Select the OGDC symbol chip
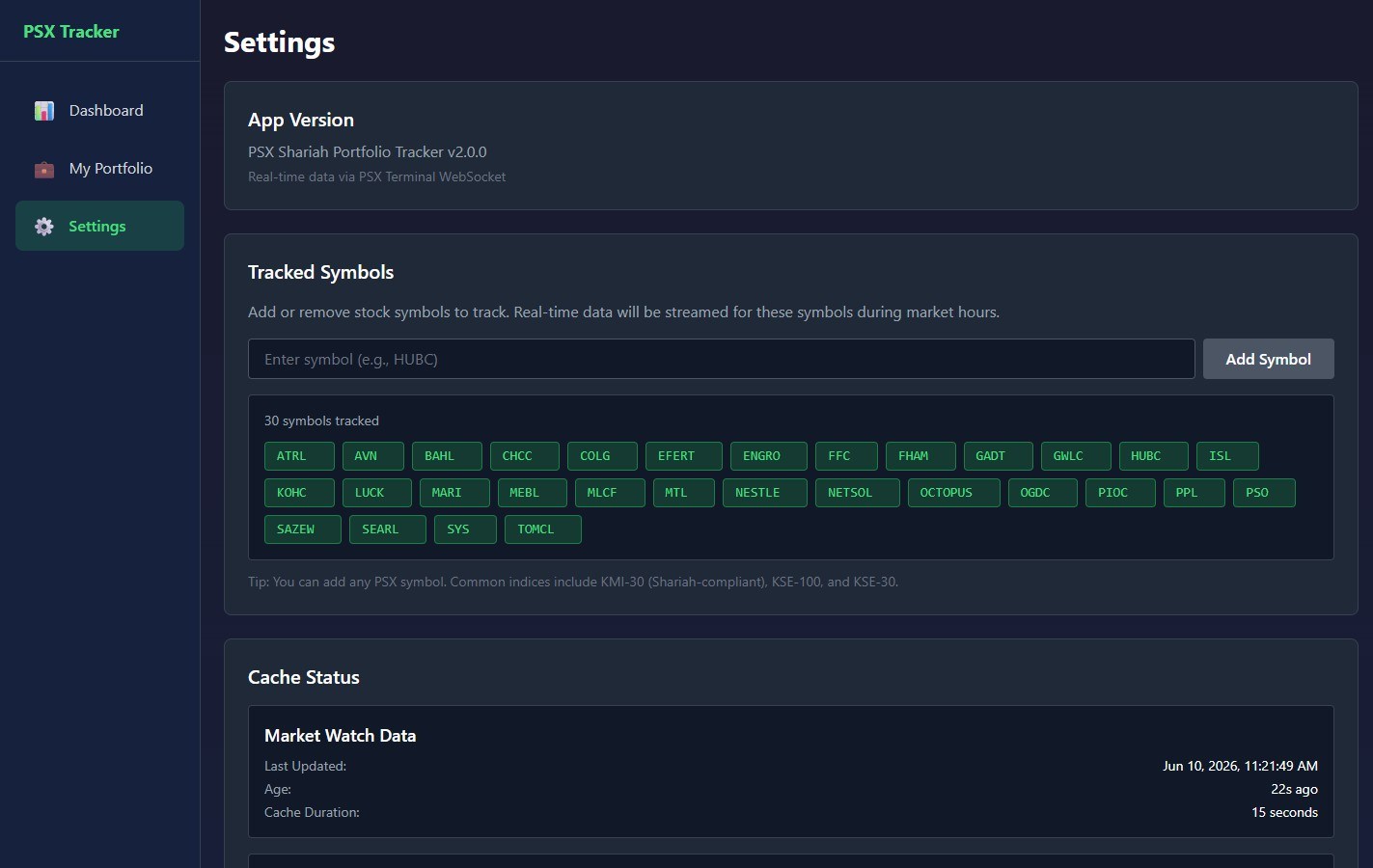The height and width of the screenshot is (868, 1373). [1043, 493]
